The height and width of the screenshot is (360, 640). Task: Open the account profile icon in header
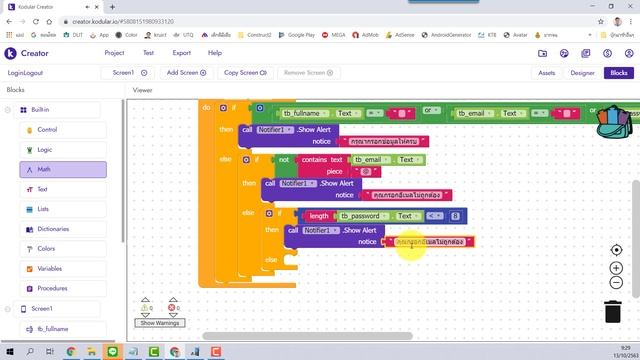pyautogui.click(x=629, y=53)
